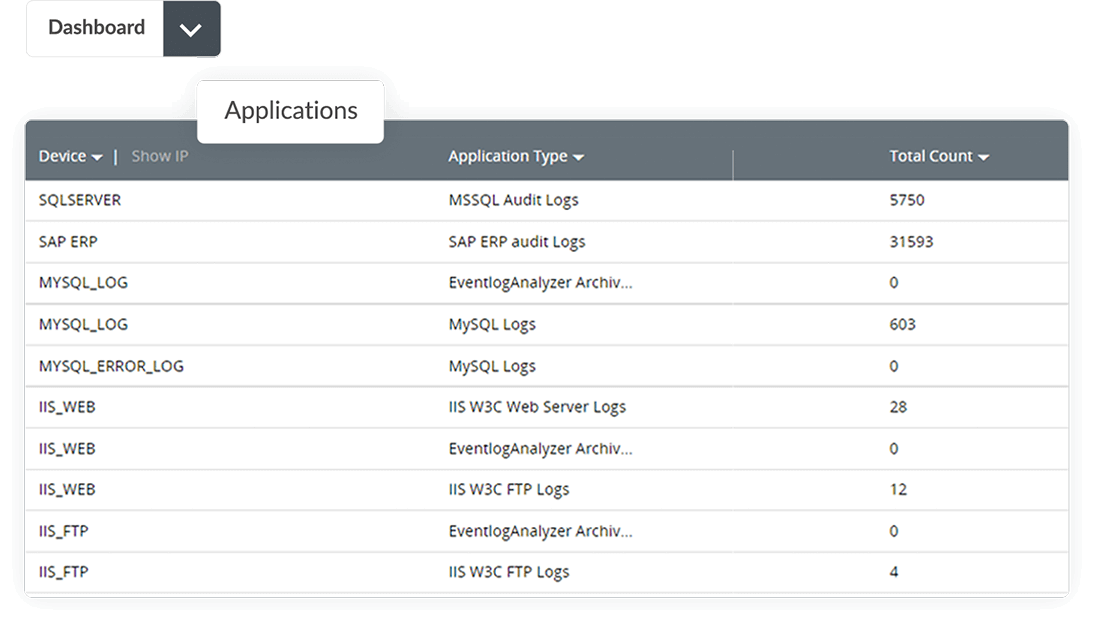Click the 5750 total count value
The width and height of the screenshot is (1094, 622).
907,200
